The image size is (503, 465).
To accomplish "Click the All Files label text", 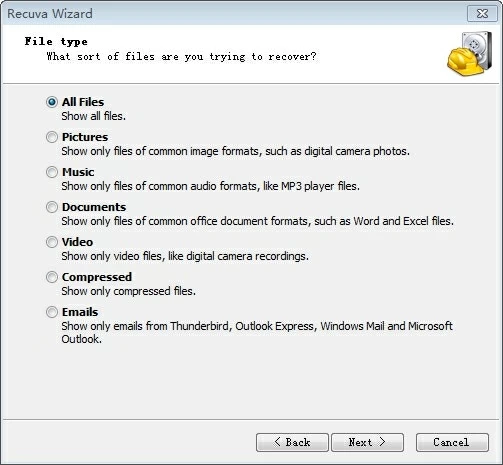I will [83, 102].
